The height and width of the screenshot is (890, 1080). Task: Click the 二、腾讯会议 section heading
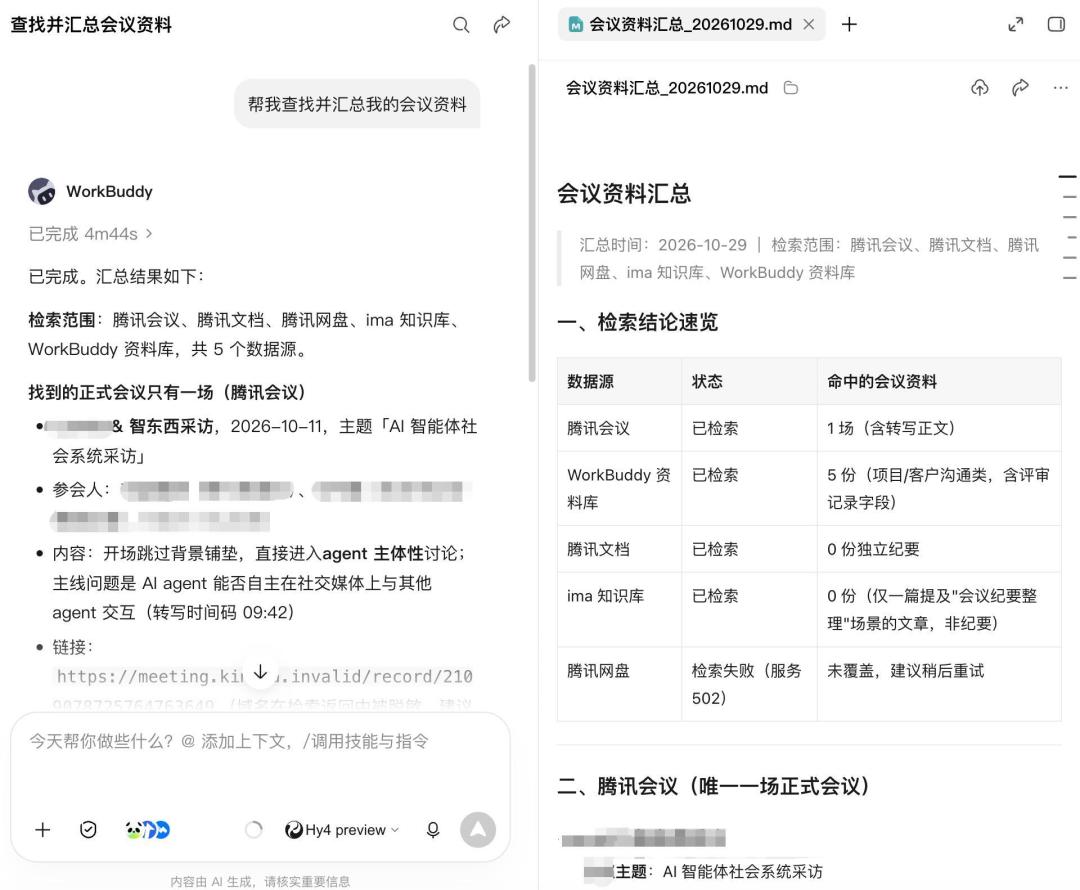[x=713, y=786]
